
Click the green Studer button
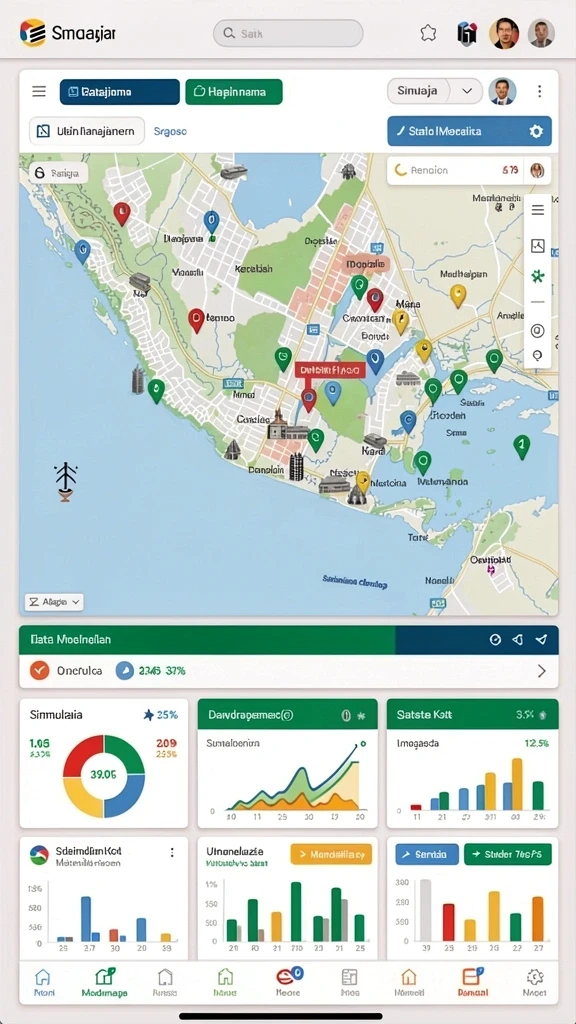[x=508, y=854]
